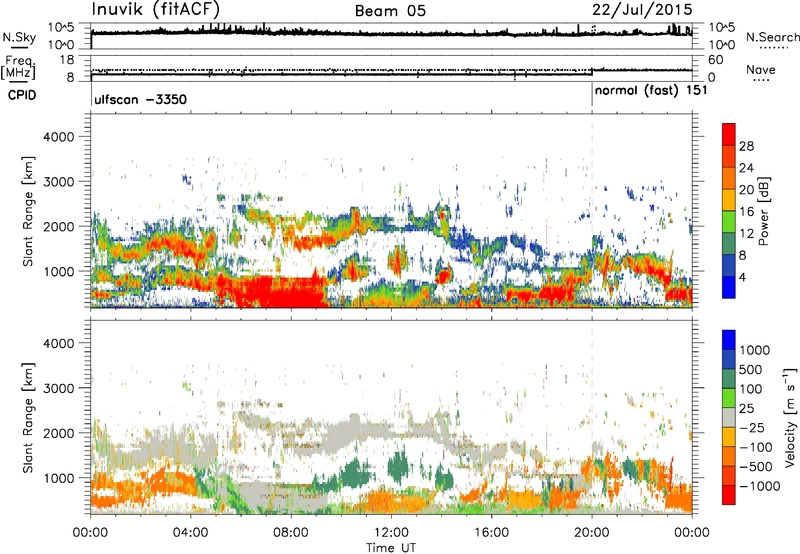Click the 'Inuvik (fitACF)' title text
This screenshot has width=800, height=554.
pyautogui.click(x=156, y=9)
